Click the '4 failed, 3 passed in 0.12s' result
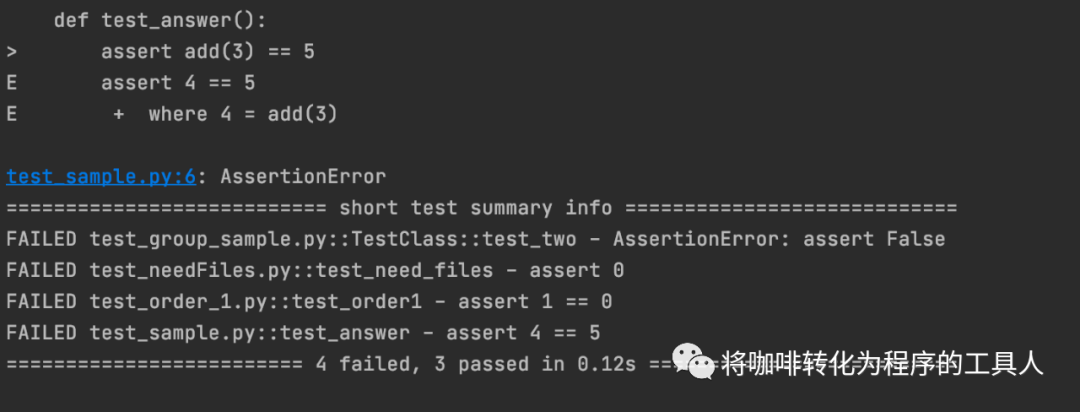Image resolution: width=1080 pixels, height=412 pixels. coord(475,364)
